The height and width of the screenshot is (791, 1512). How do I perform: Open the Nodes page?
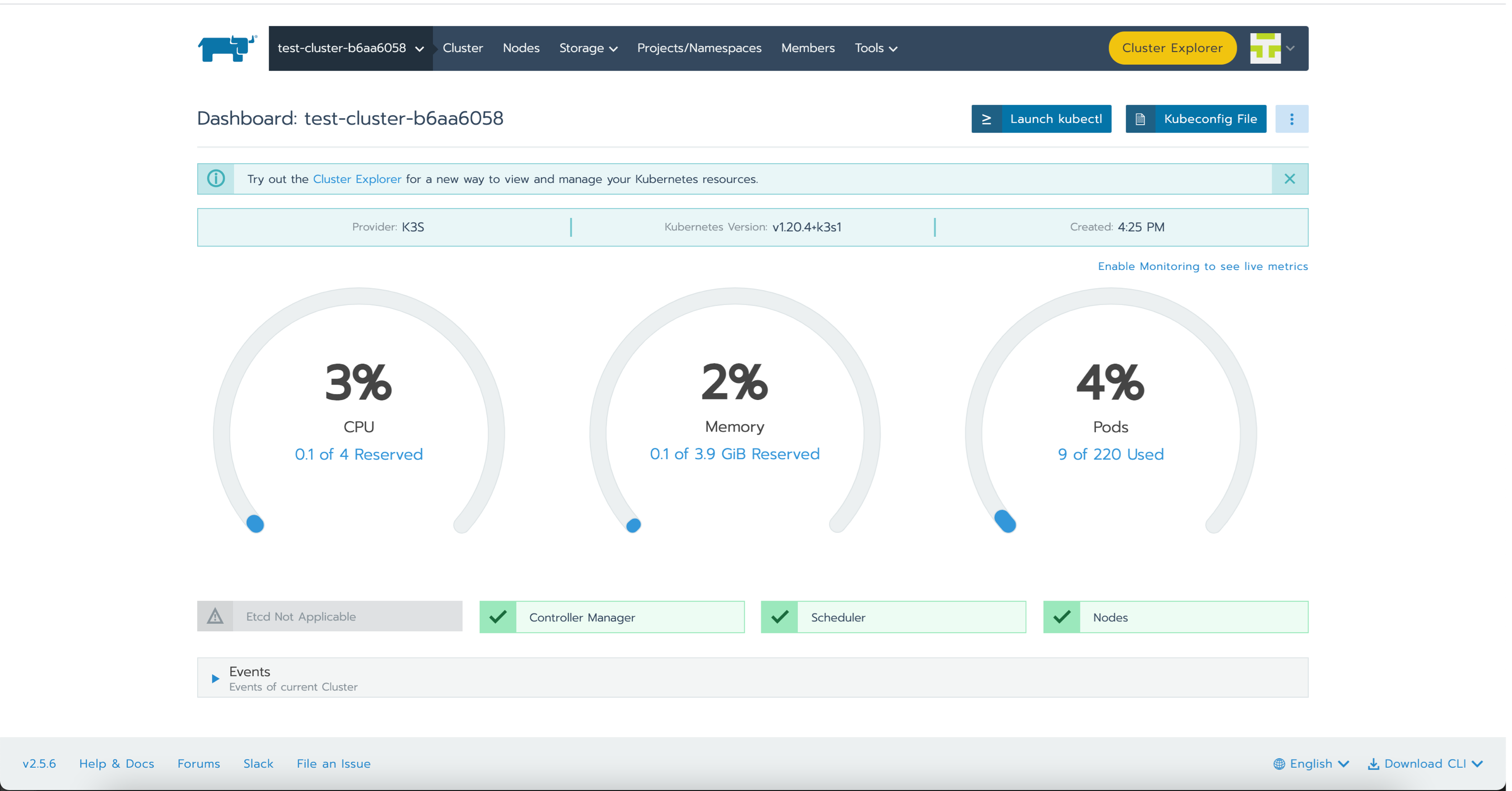(521, 48)
